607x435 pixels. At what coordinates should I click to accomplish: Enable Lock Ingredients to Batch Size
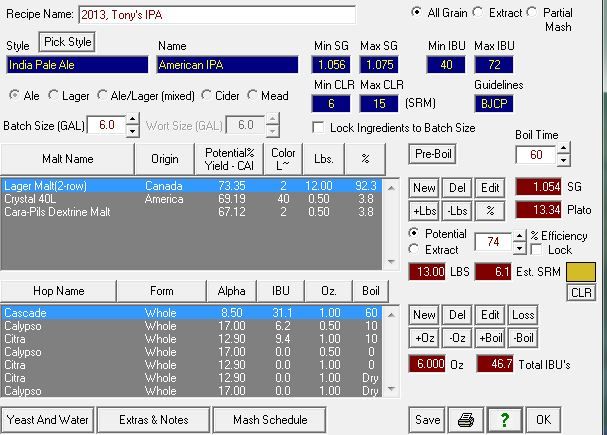319,128
